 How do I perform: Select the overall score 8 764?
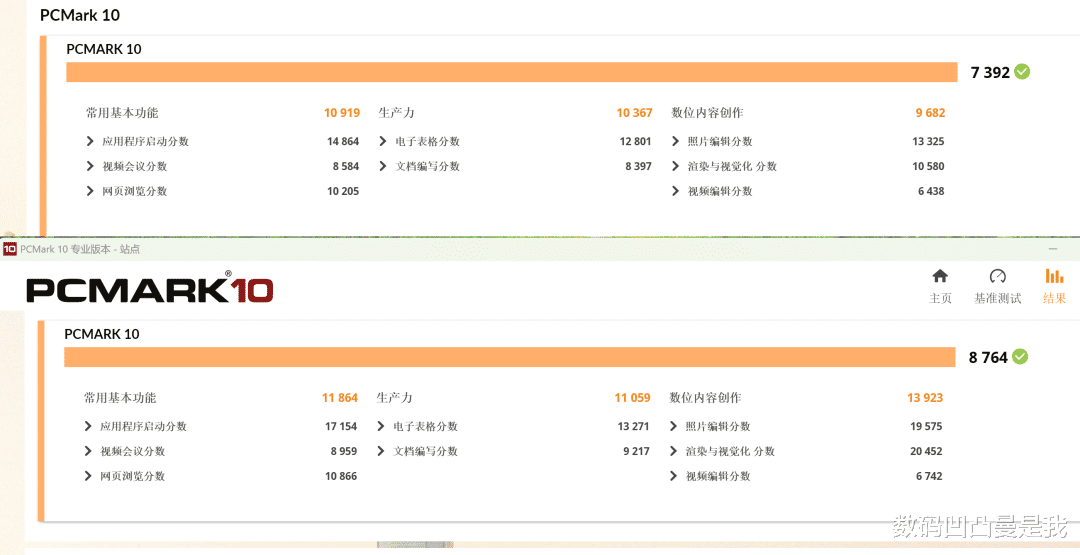(988, 357)
